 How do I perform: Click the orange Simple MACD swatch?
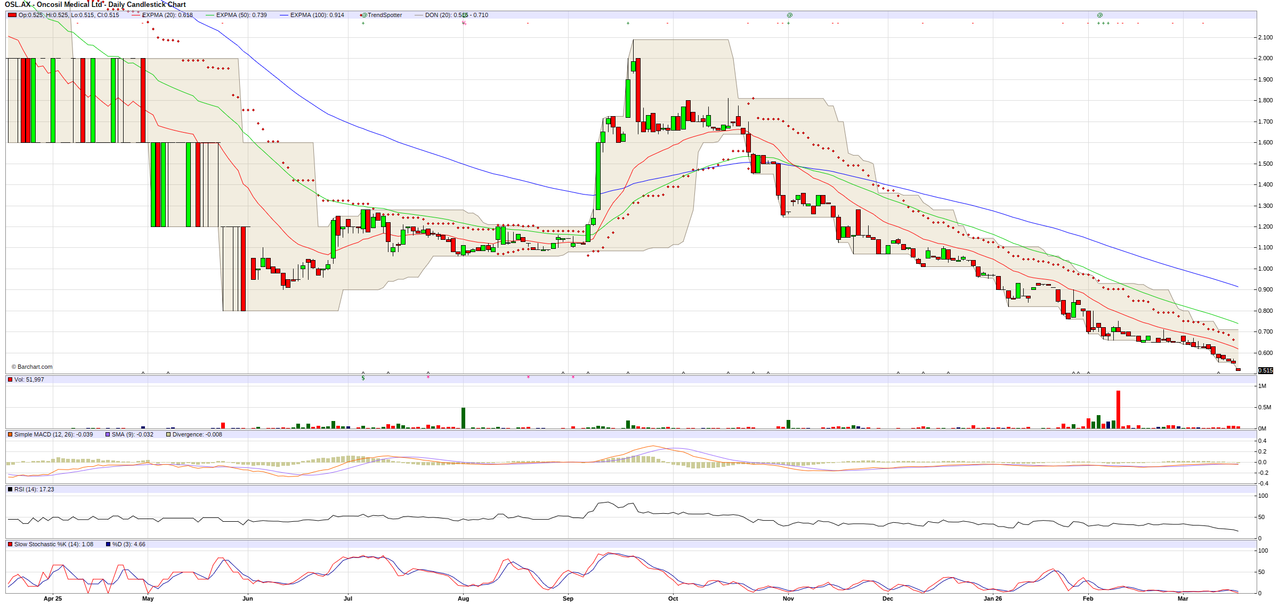11,435
